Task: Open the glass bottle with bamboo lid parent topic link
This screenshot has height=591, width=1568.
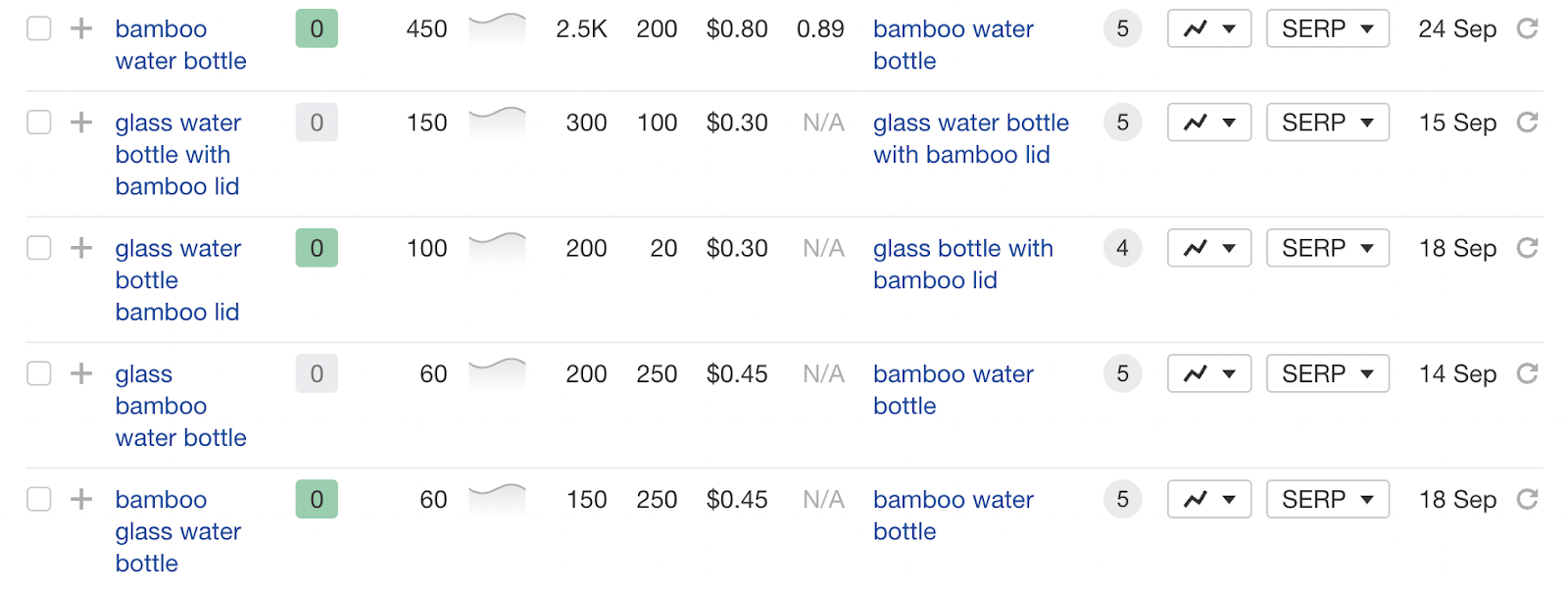Action: [x=963, y=264]
